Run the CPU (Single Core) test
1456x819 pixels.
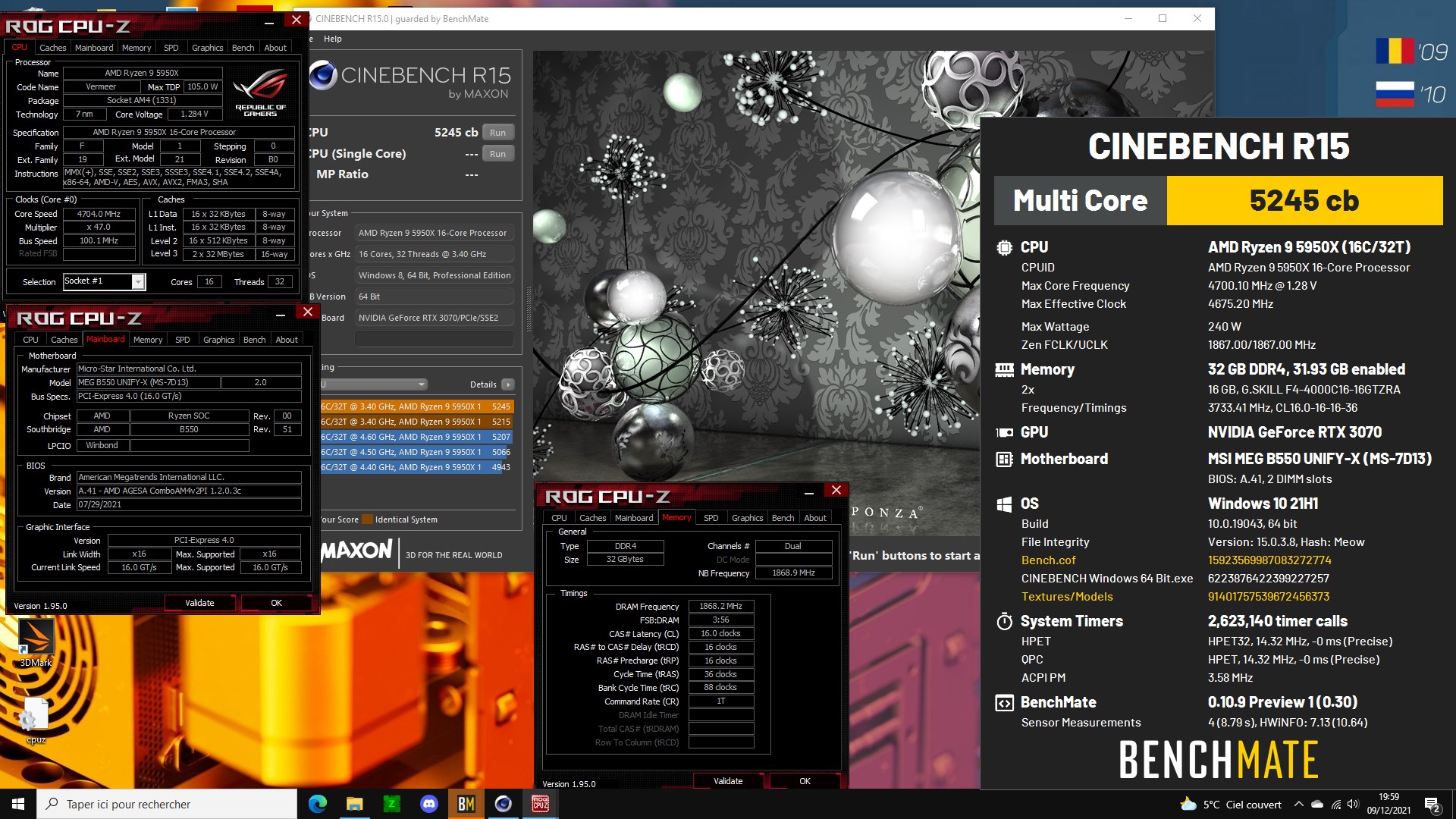(x=497, y=154)
